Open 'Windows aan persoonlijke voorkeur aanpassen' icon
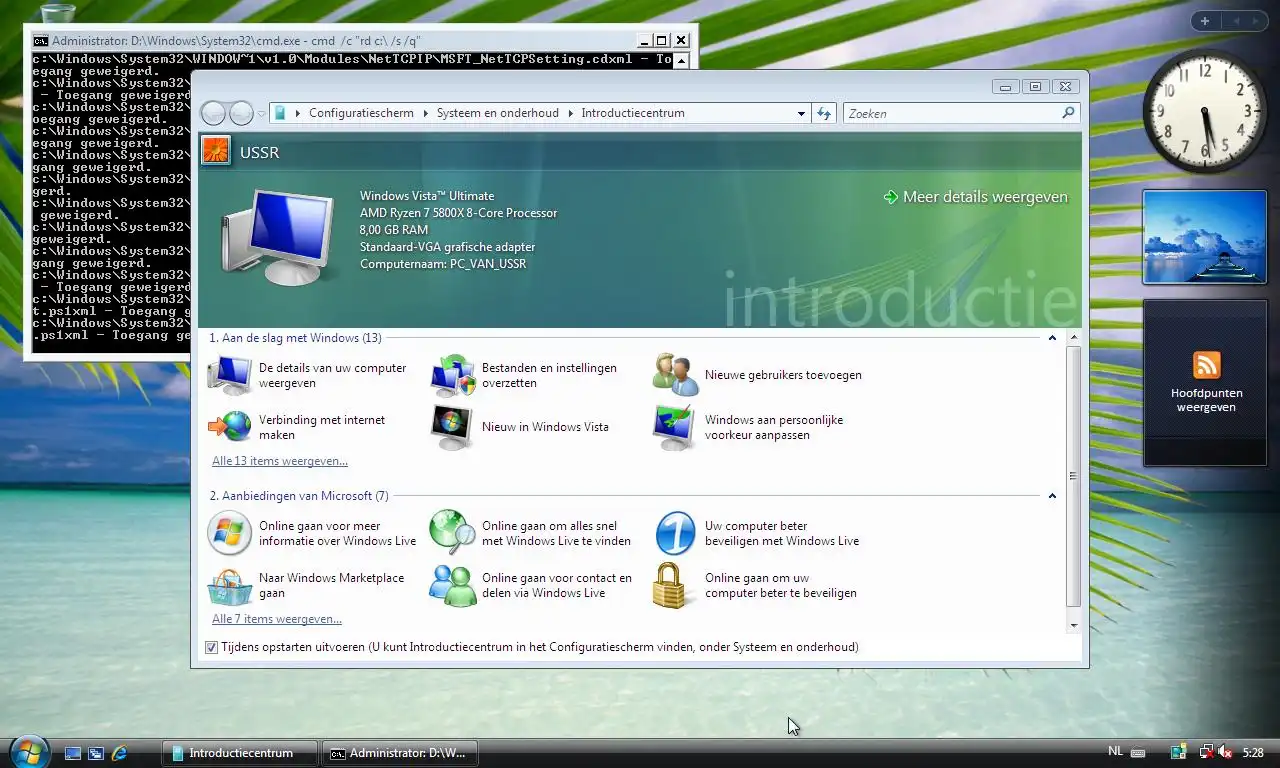 coord(676,427)
